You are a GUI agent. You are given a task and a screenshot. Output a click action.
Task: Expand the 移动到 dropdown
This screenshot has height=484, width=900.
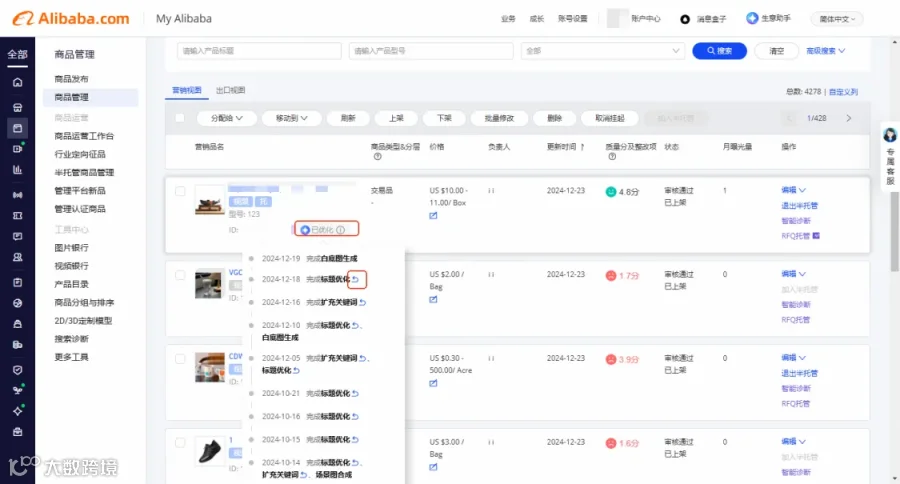click(291, 118)
